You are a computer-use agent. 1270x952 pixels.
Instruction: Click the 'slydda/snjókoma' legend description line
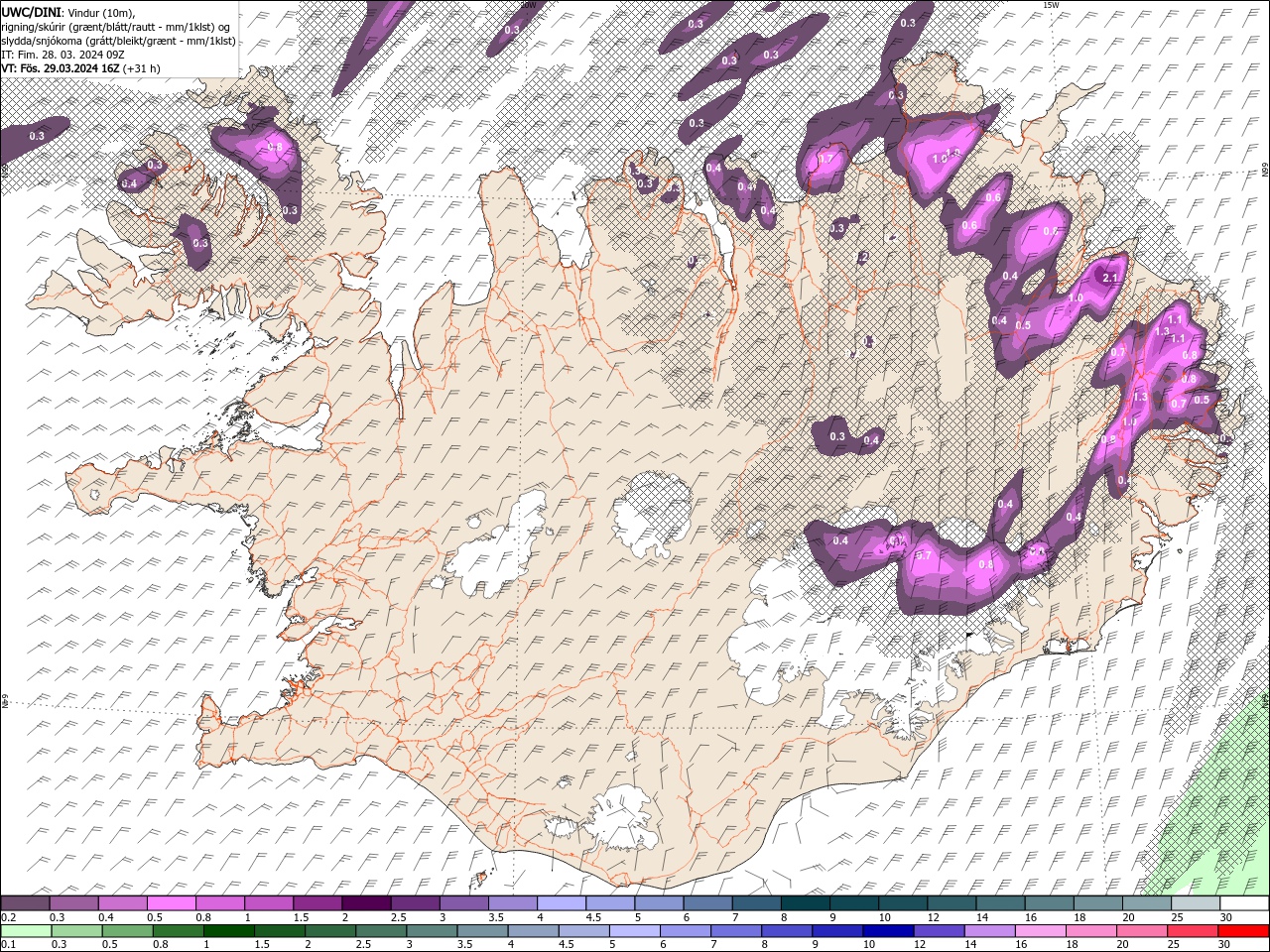pyautogui.click(x=118, y=41)
